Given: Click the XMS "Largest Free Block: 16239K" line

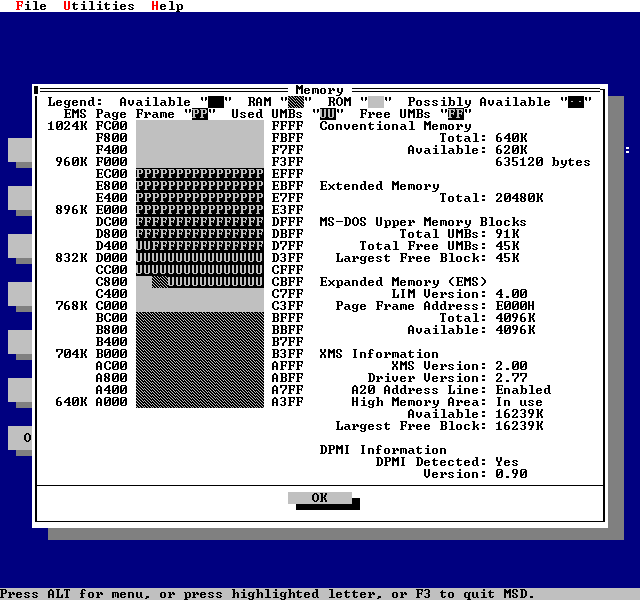Looking at the screenshot, I should point(439,426).
